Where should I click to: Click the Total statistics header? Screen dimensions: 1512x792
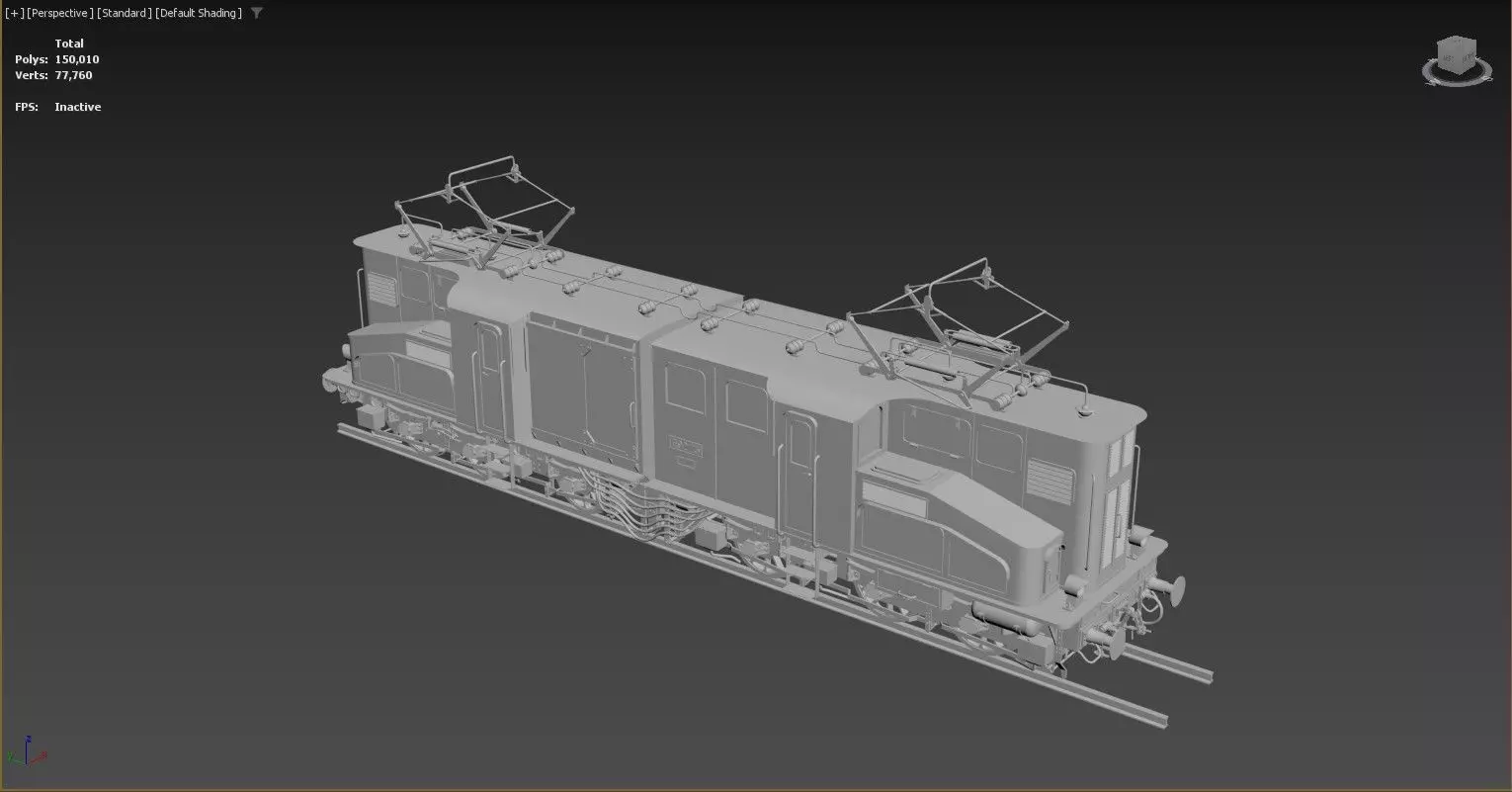point(69,44)
